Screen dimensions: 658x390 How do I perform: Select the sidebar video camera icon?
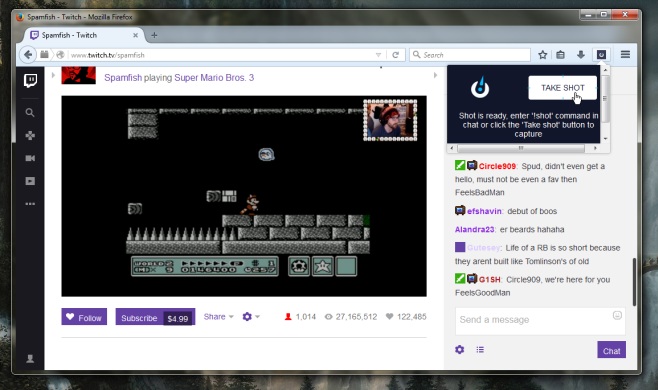[x=30, y=158]
